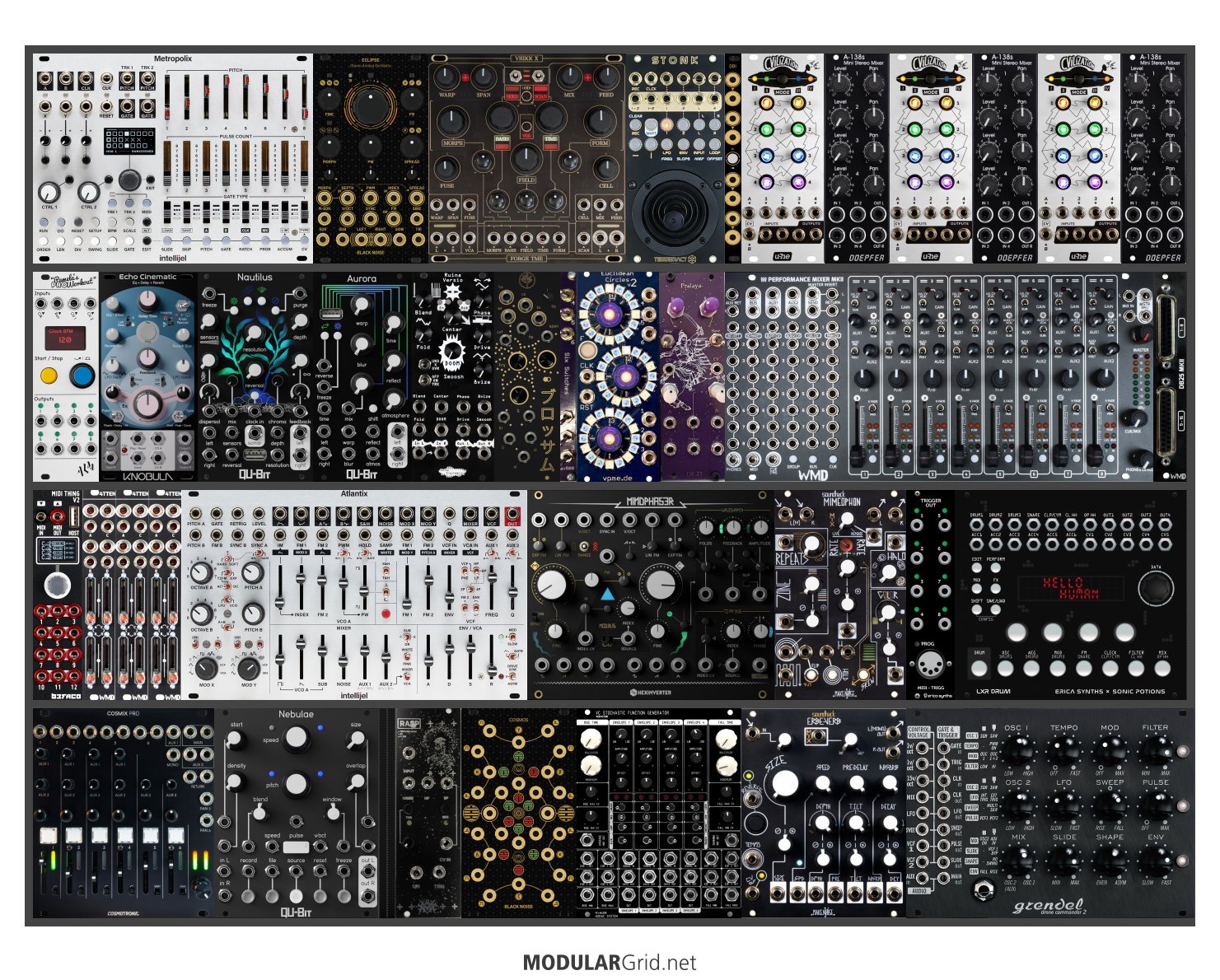Click the freeze jack on Nautilus
Viewport: 1220px width, 980px height.
[x=208, y=295]
